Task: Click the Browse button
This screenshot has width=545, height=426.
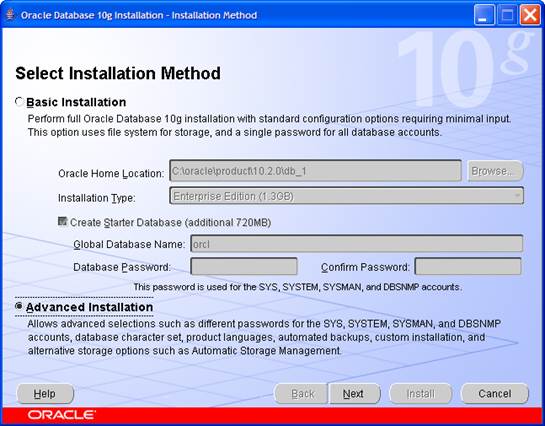Action: click(x=495, y=171)
